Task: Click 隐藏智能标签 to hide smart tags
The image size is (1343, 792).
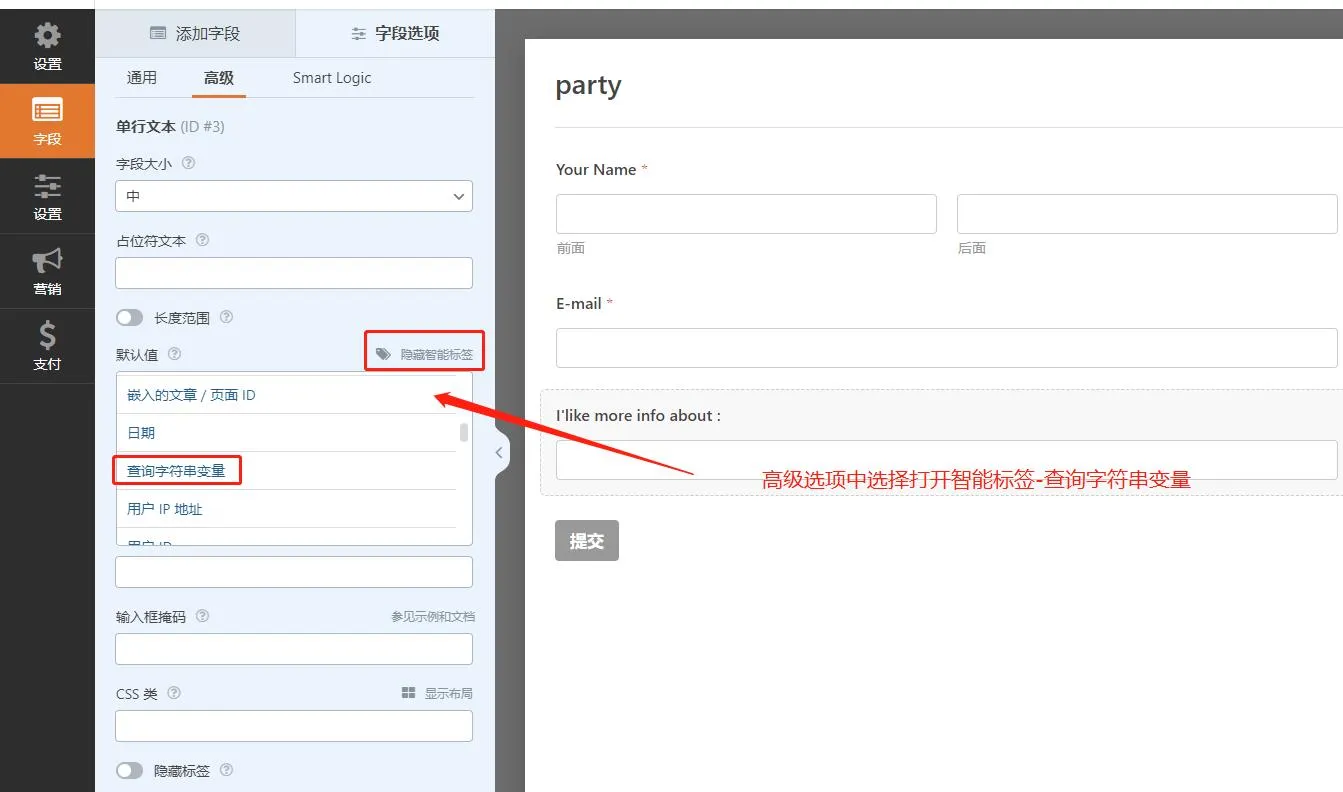Action: pos(425,354)
